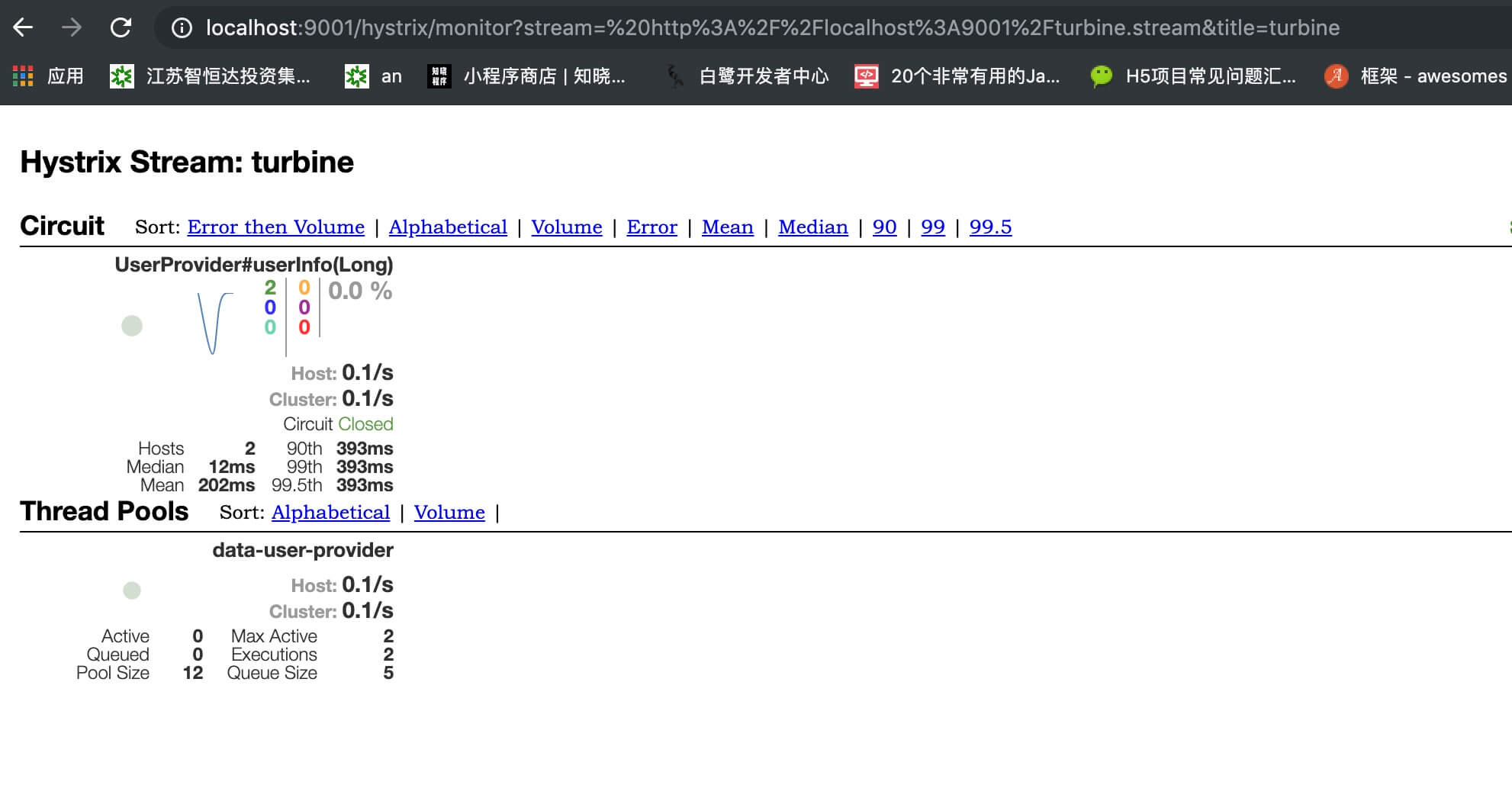This screenshot has width=1512, height=798.
Task: Click the circuit health circle indicator
Action: coord(132,326)
